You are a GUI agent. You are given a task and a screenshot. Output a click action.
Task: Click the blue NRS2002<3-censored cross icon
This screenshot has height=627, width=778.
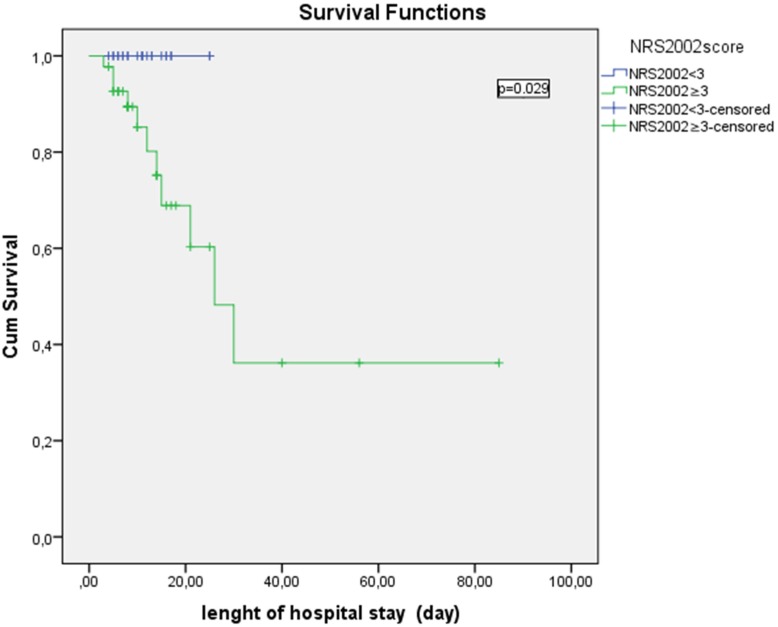[614, 108]
